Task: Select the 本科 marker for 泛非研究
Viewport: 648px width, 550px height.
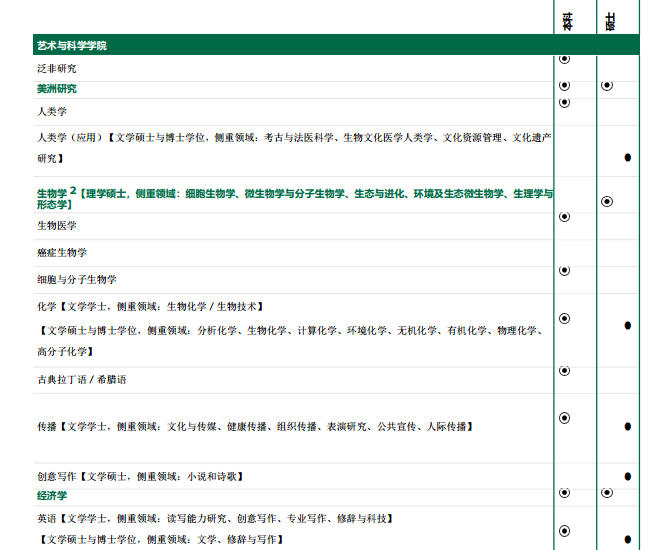Action: pos(565,60)
